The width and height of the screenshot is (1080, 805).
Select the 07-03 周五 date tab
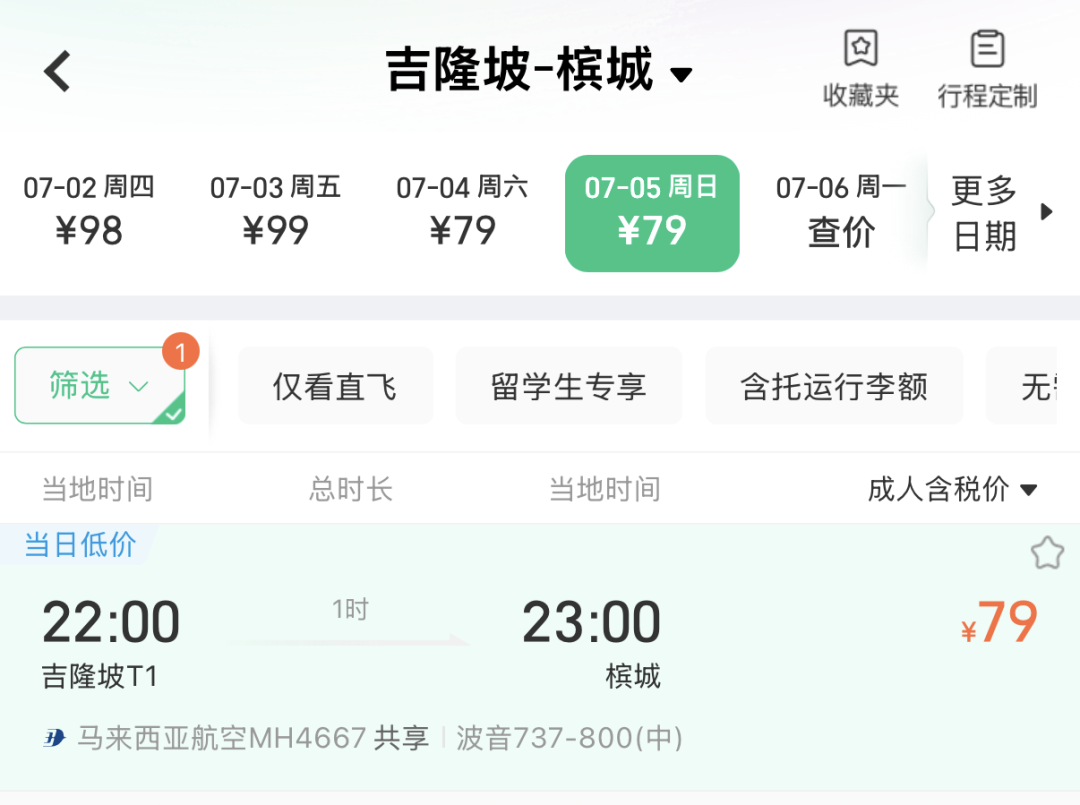click(275, 212)
